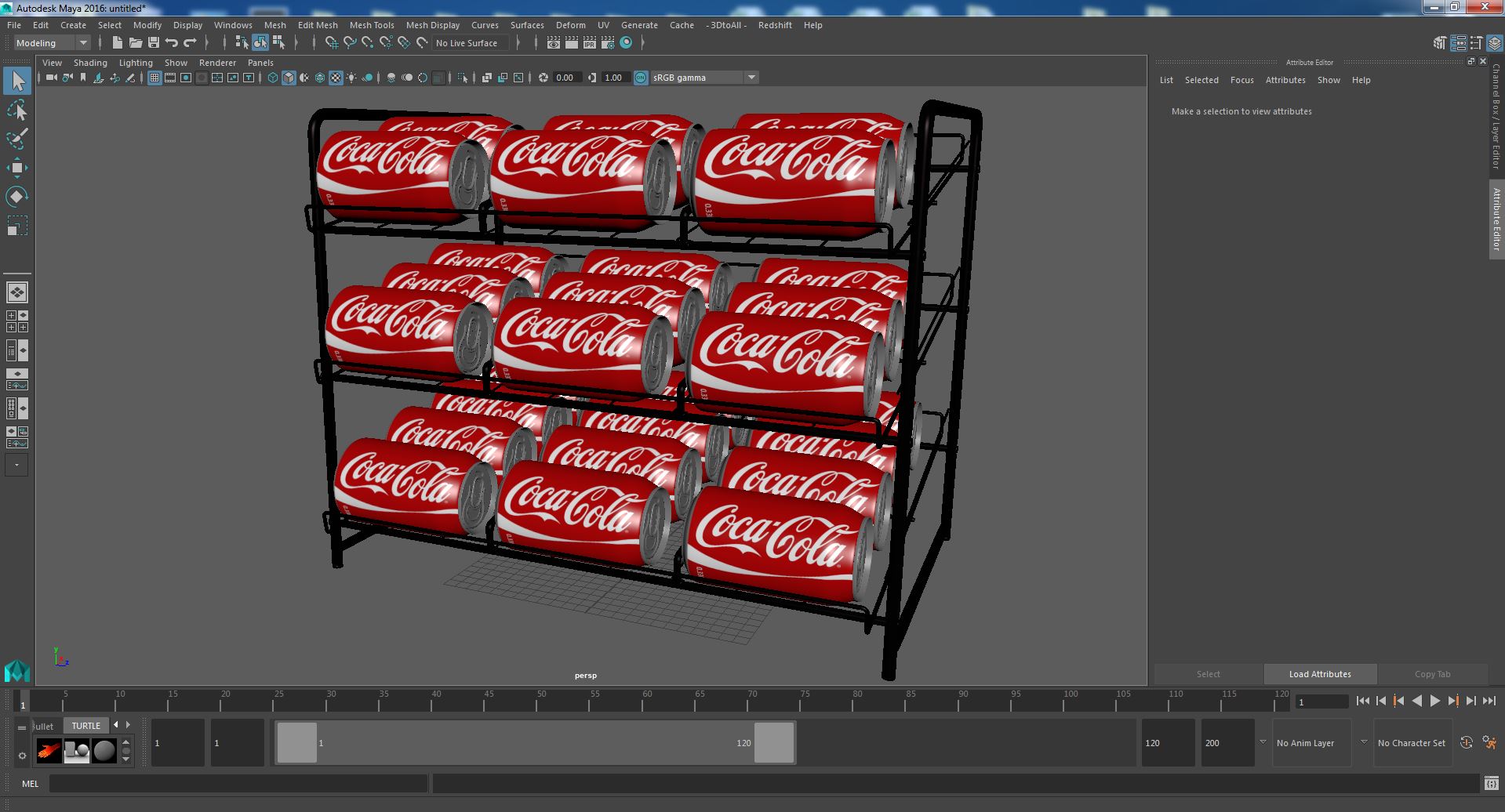Enable Snap to grids
This screenshot has height=812, width=1505.
point(331,43)
